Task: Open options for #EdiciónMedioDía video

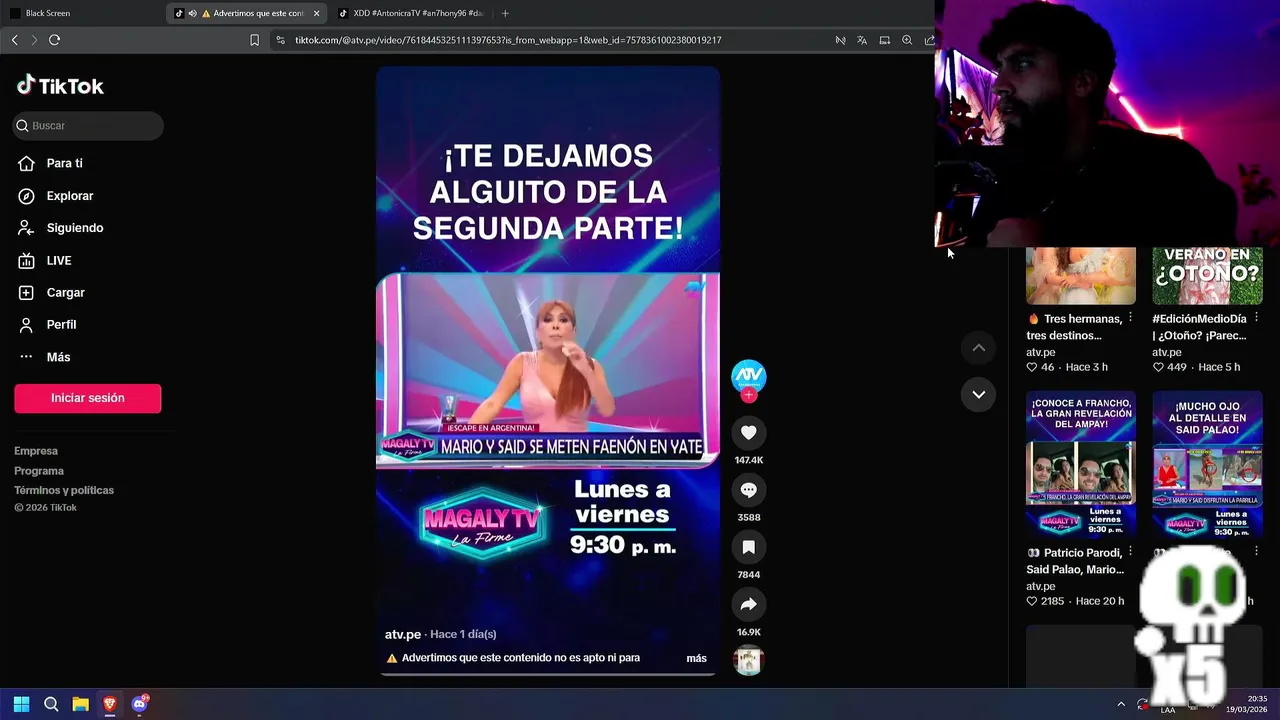Action: point(1256,318)
